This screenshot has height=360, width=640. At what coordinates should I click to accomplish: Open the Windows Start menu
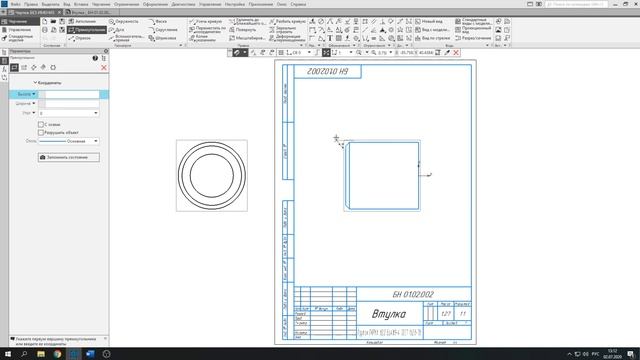(8, 354)
